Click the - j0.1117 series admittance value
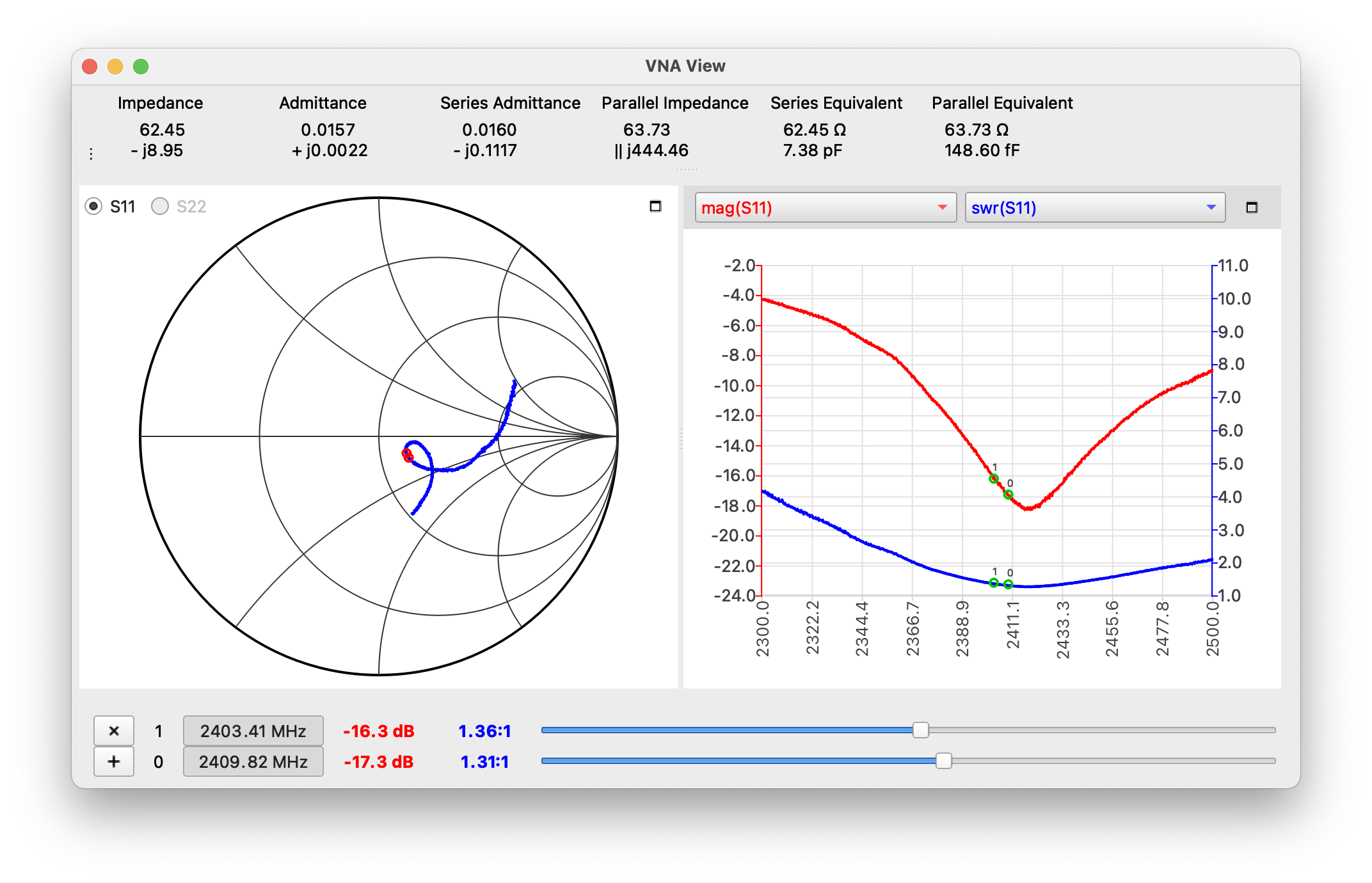Image resolution: width=1372 pixels, height=883 pixels. 484,150
